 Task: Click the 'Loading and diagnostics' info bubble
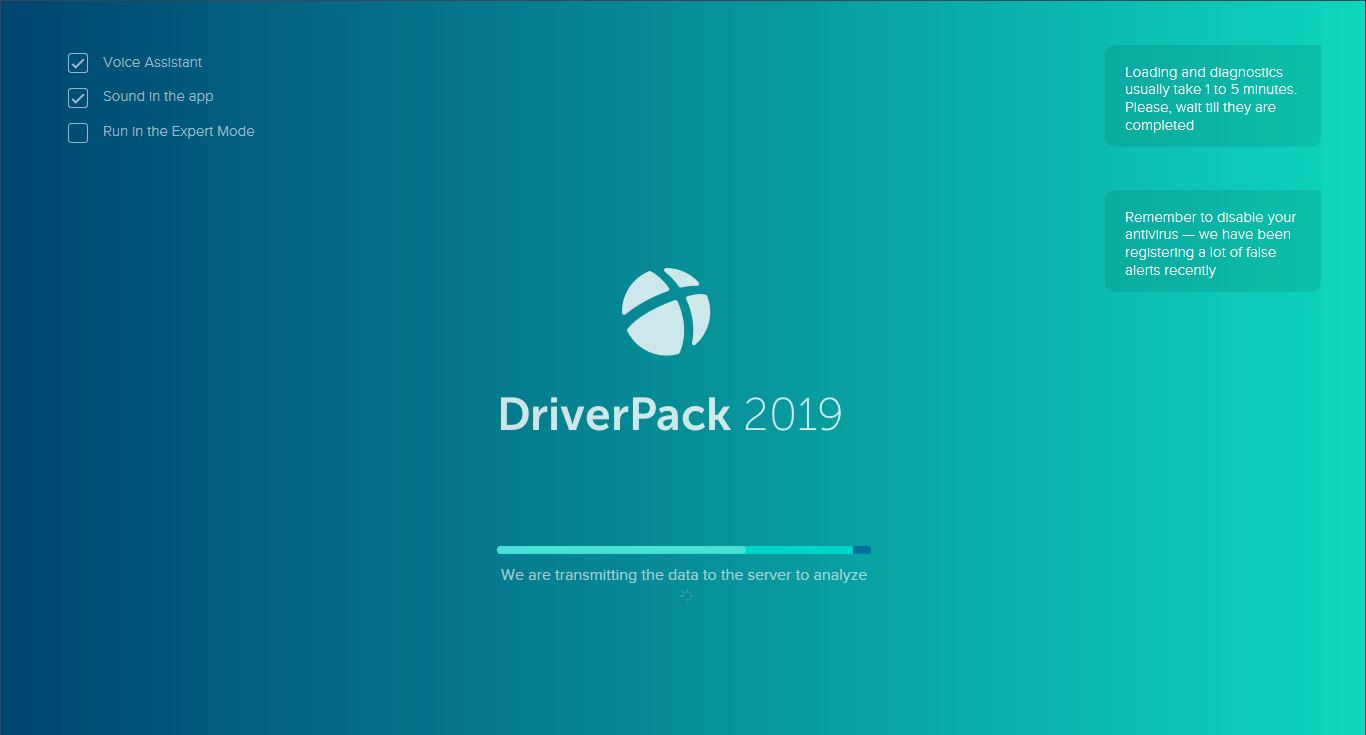tap(1213, 96)
